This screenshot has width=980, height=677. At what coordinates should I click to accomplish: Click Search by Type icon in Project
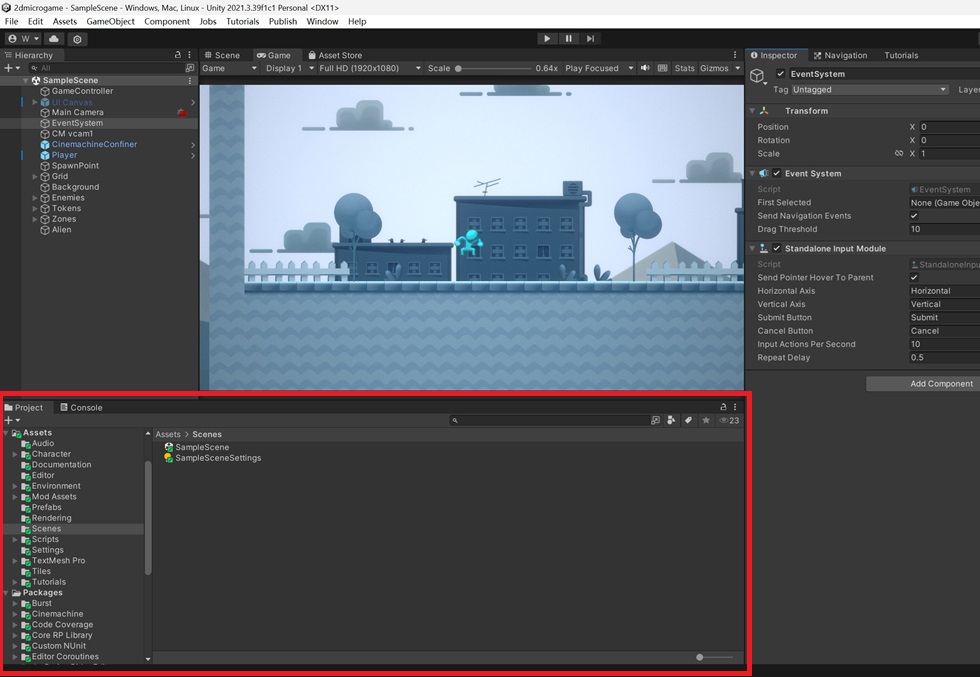671,420
